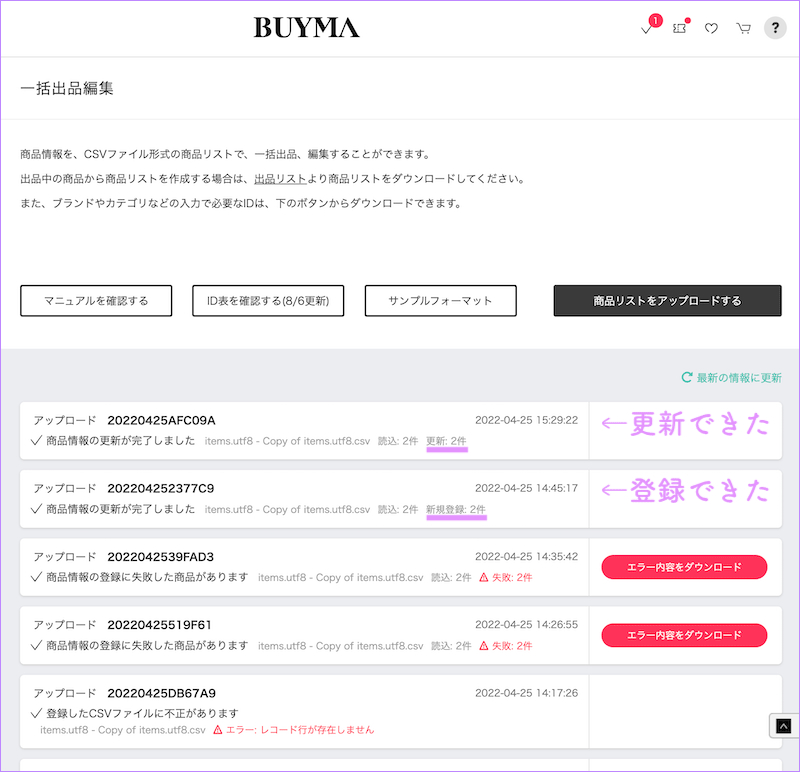Refresh using the circular arrow icon

(686, 378)
